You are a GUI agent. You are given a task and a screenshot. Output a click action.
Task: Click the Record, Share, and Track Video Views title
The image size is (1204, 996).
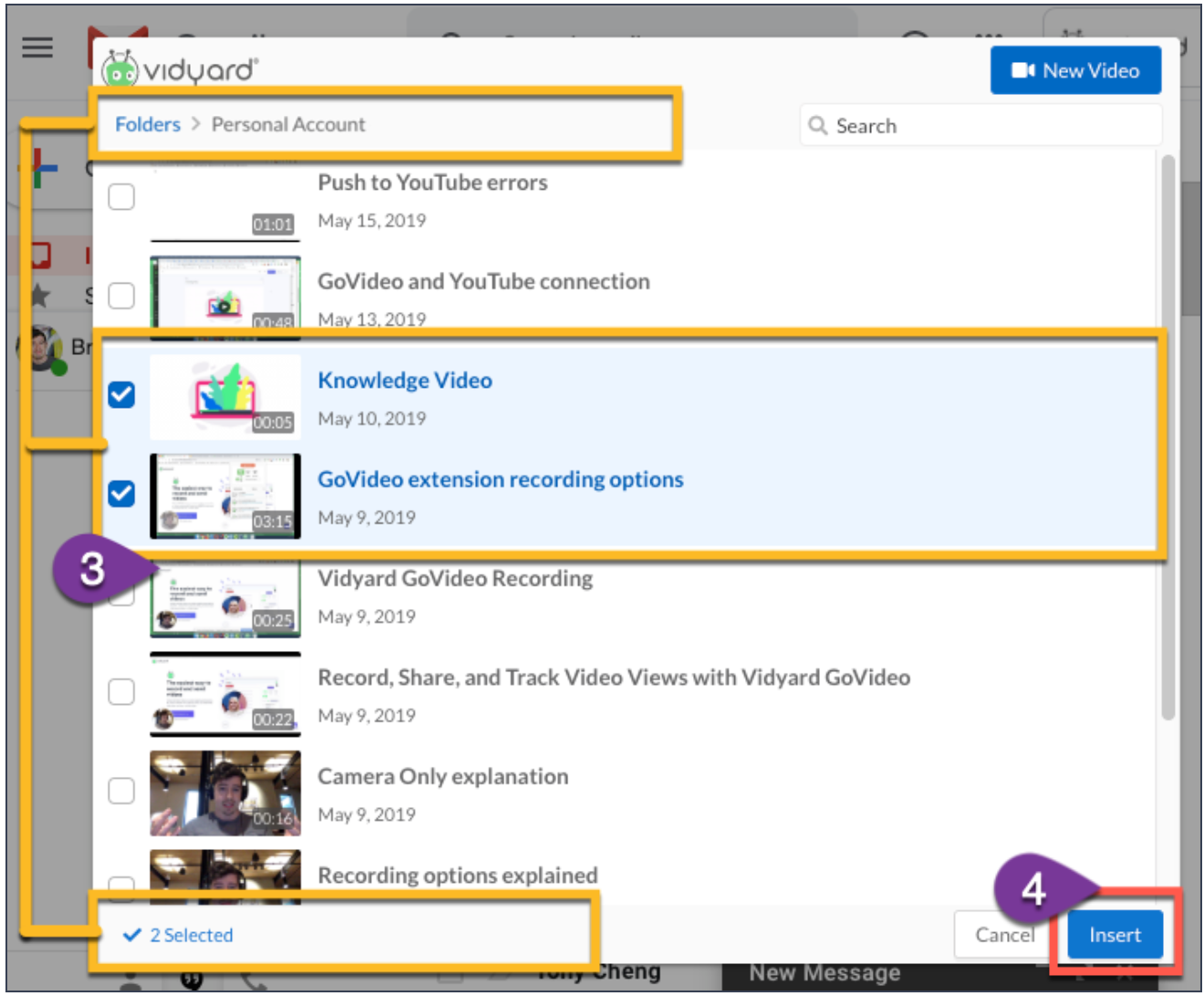(x=614, y=678)
